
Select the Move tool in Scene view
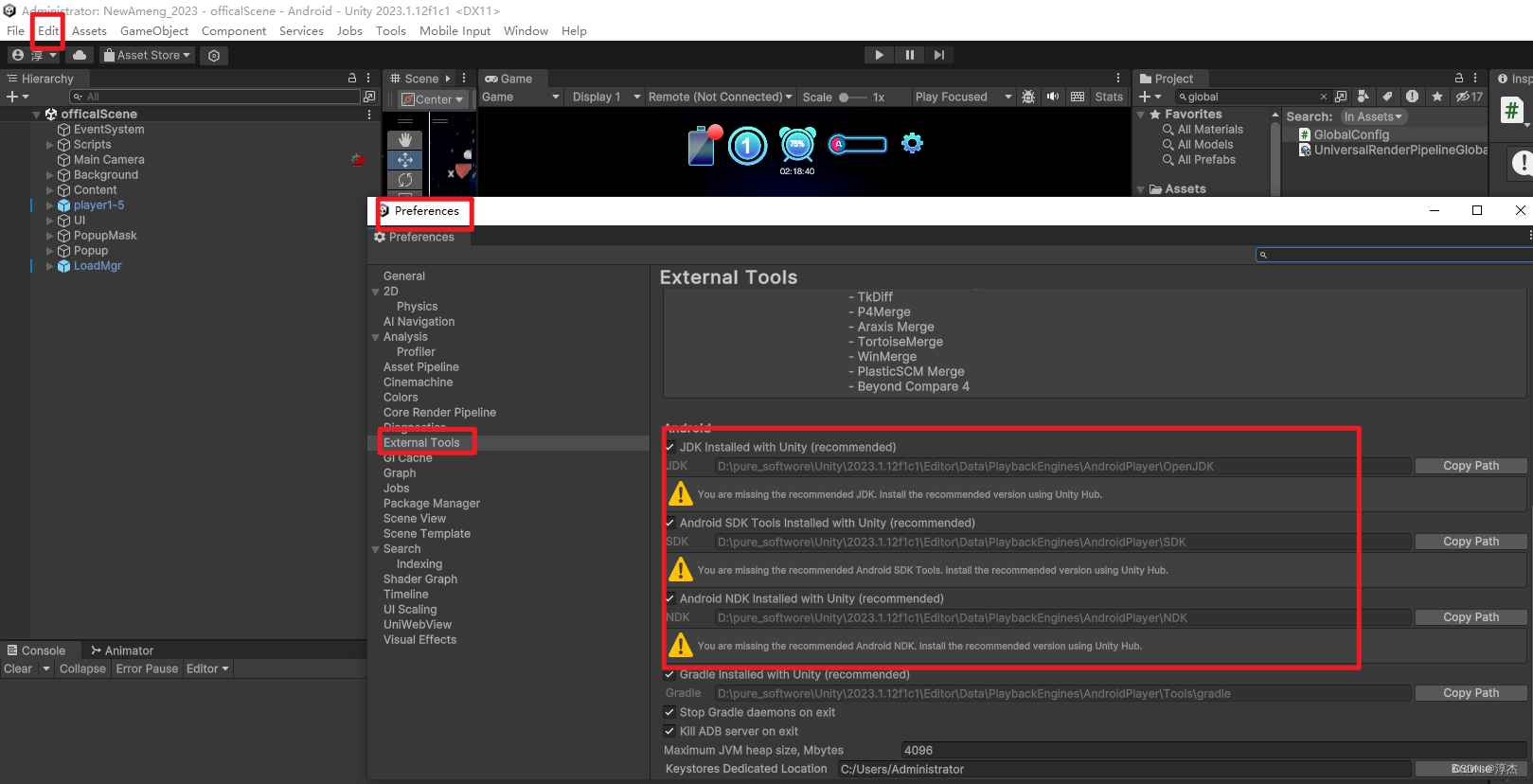[x=405, y=160]
